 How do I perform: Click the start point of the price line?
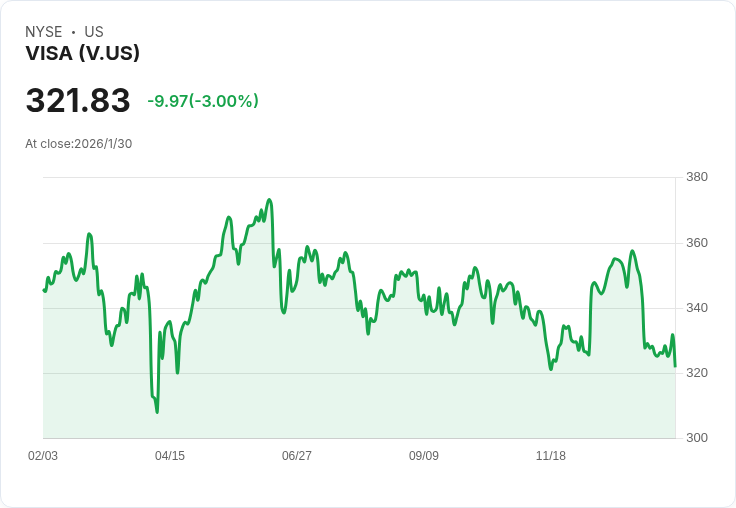click(44, 290)
